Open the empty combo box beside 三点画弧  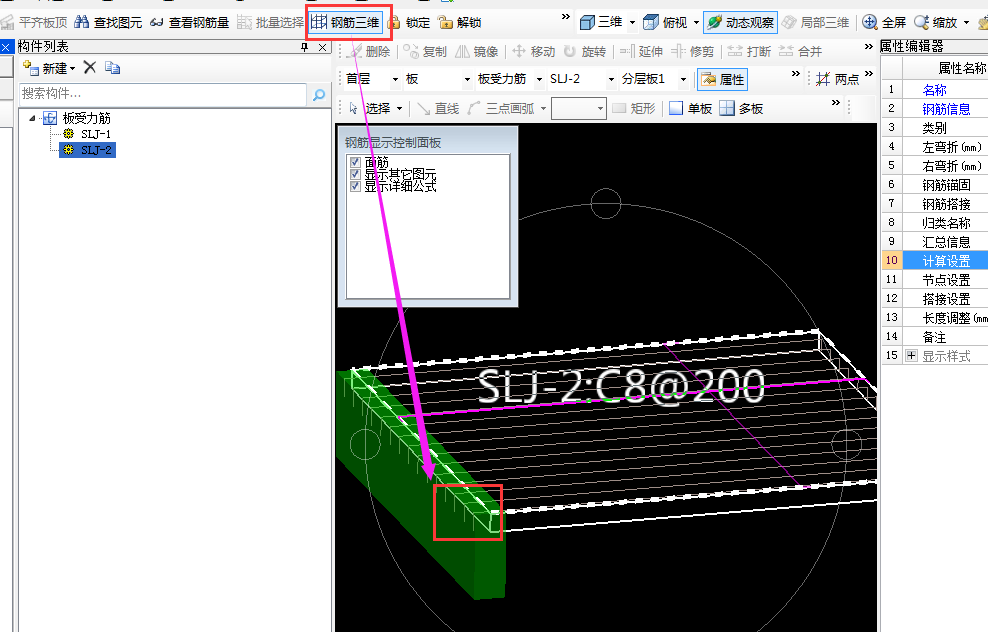tap(578, 108)
